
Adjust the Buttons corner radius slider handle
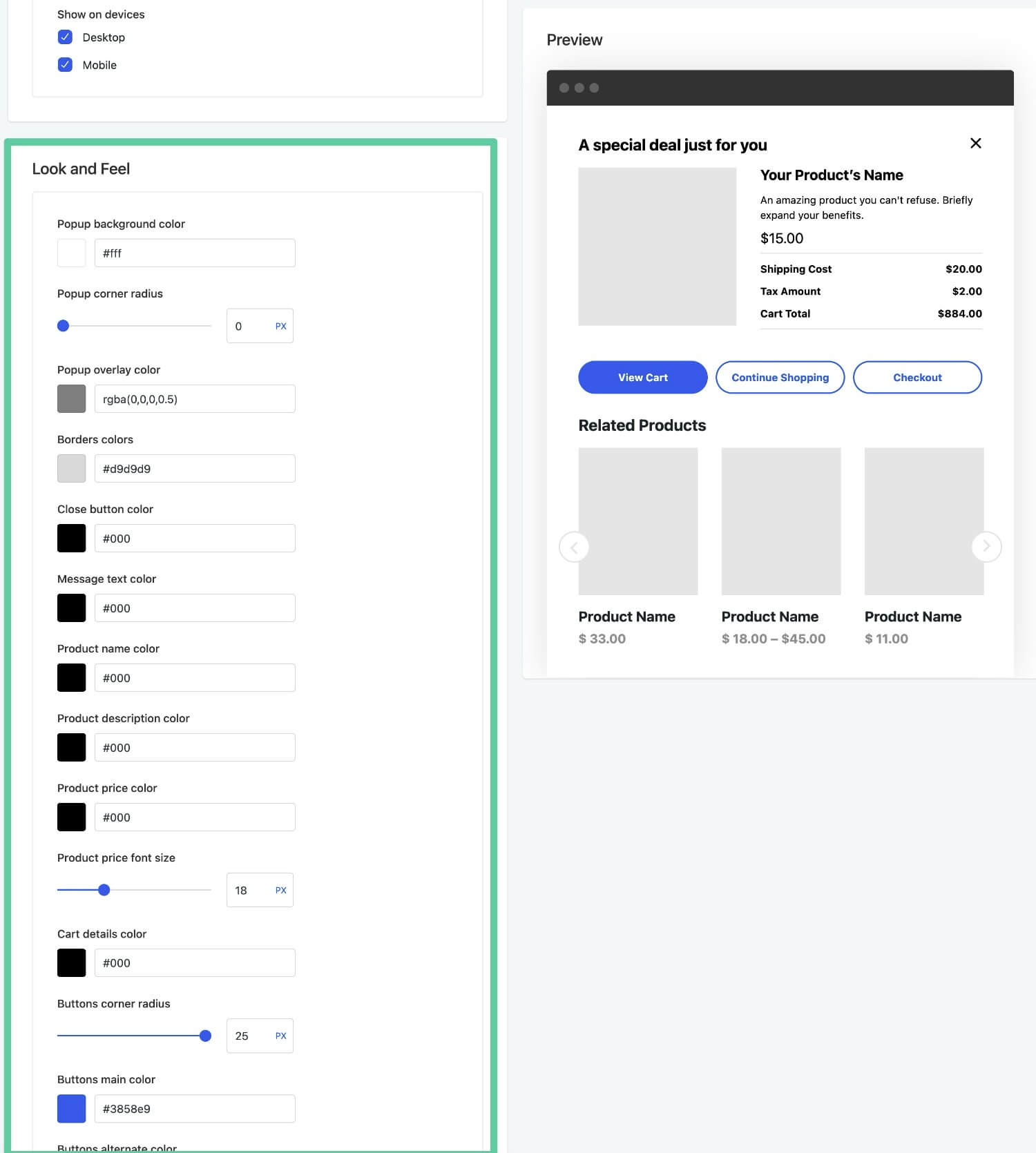(x=205, y=1036)
